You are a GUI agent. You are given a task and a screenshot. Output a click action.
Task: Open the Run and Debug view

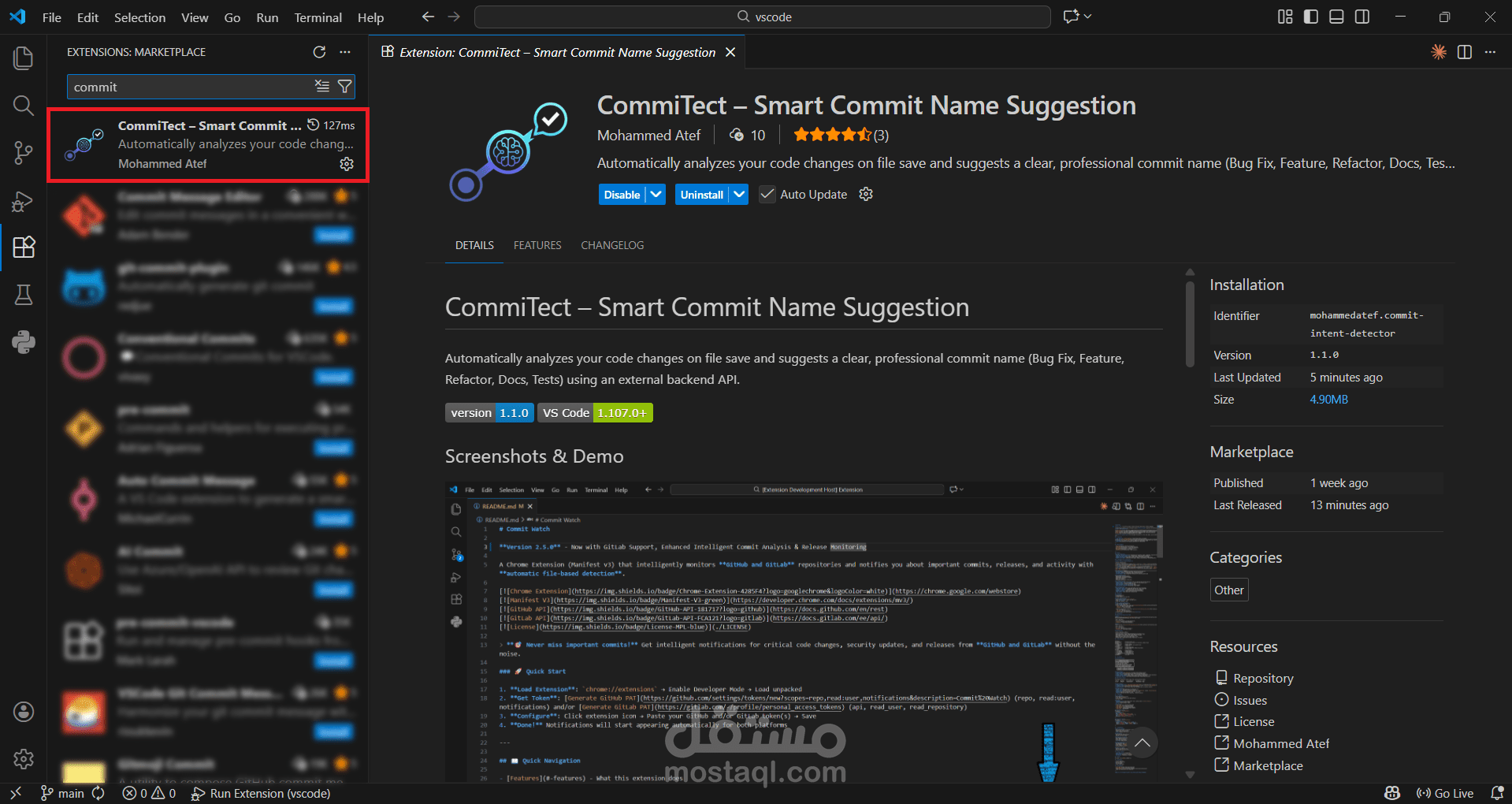(x=24, y=202)
